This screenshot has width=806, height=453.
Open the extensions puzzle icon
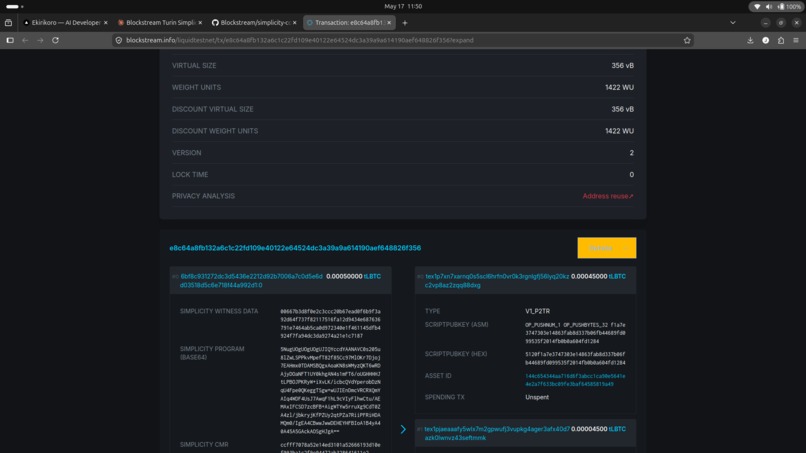click(781, 40)
